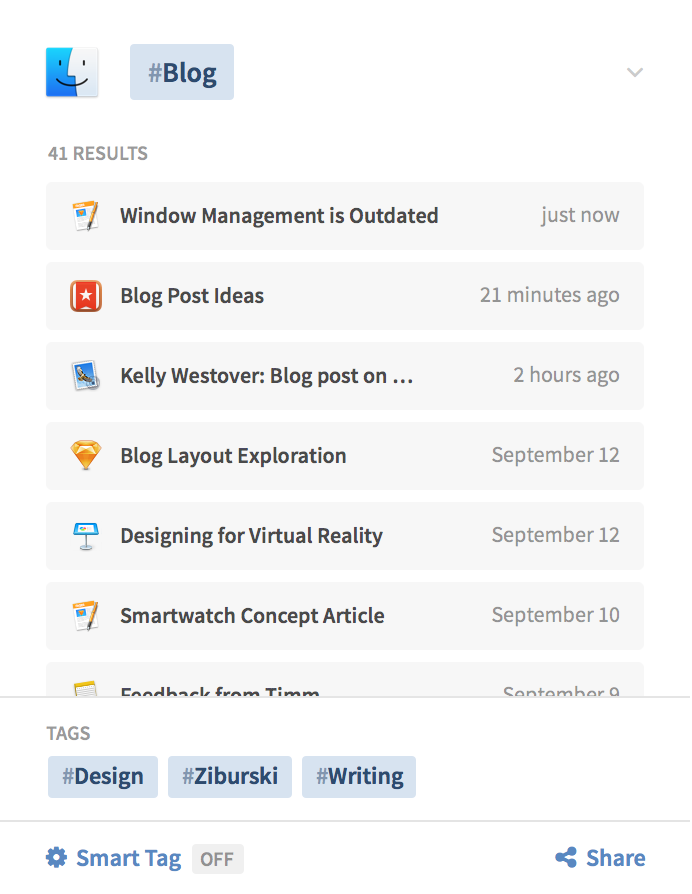This screenshot has height=894, width=692.
Task: Click the #Blog tag label
Action: (181, 71)
